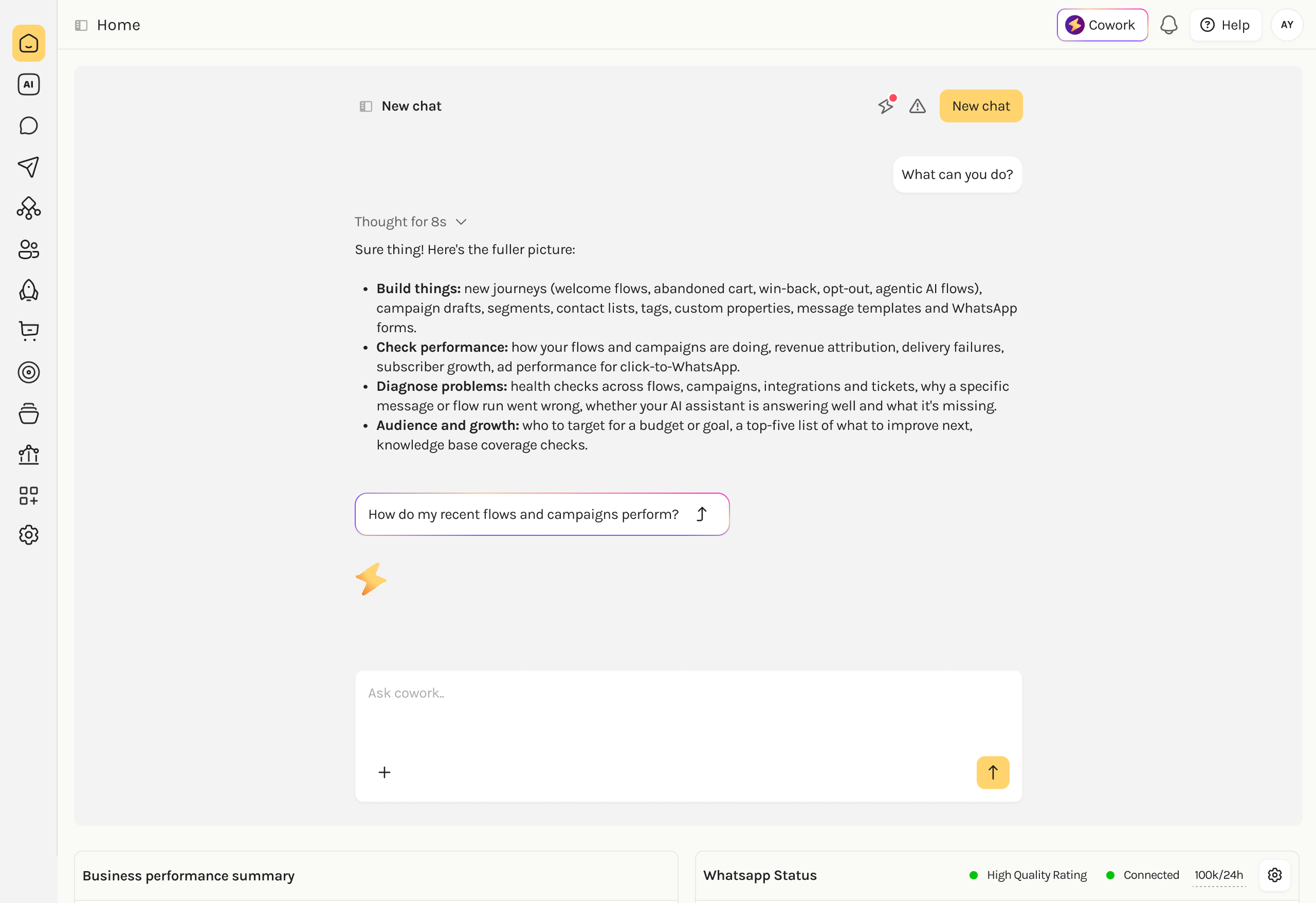
Task: Open the contacts people icon
Action: 28,249
